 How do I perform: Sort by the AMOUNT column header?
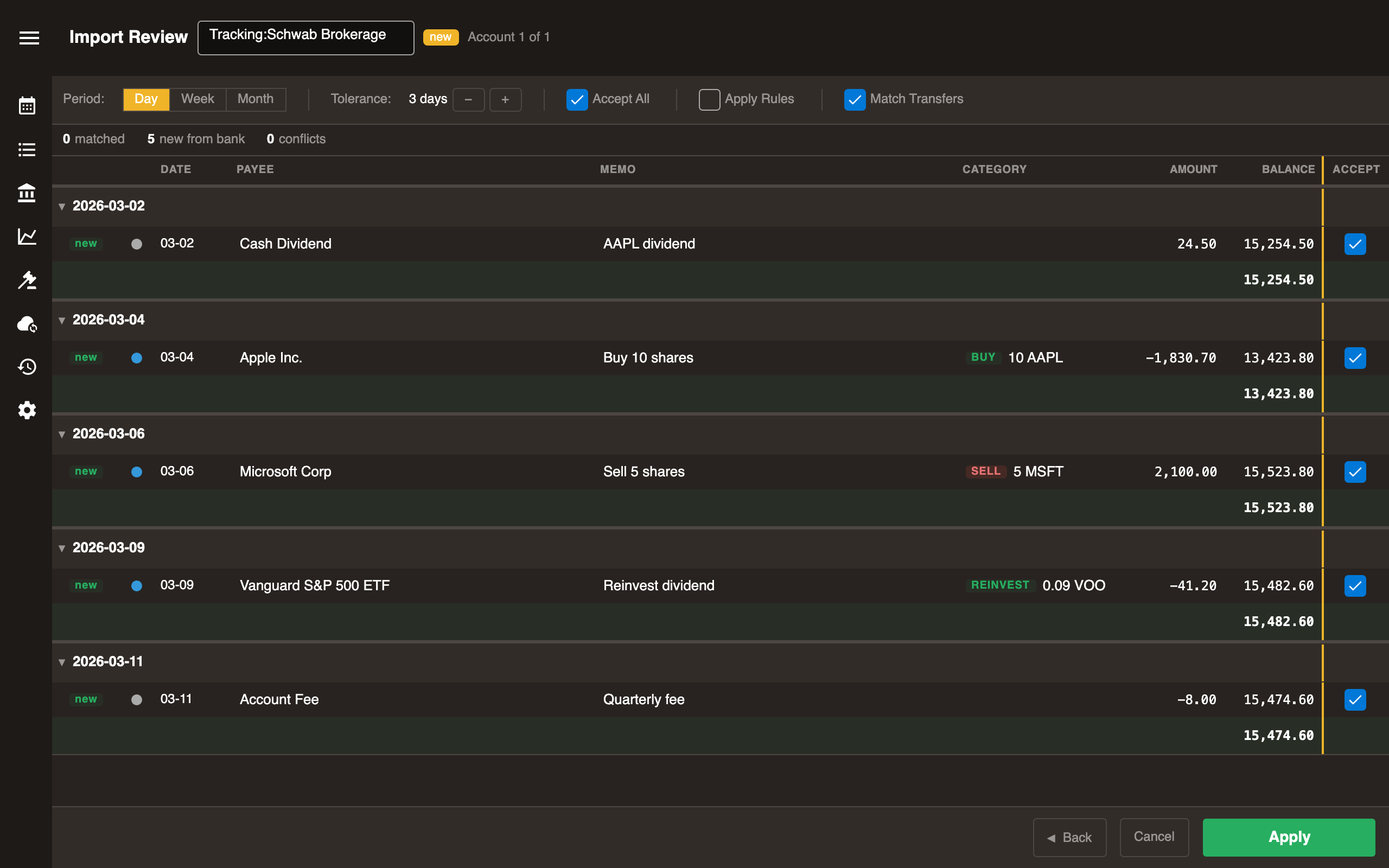1193,169
